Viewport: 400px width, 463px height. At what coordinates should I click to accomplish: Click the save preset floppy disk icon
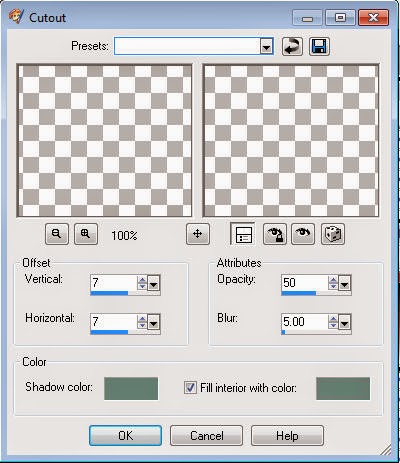coord(319,46)
